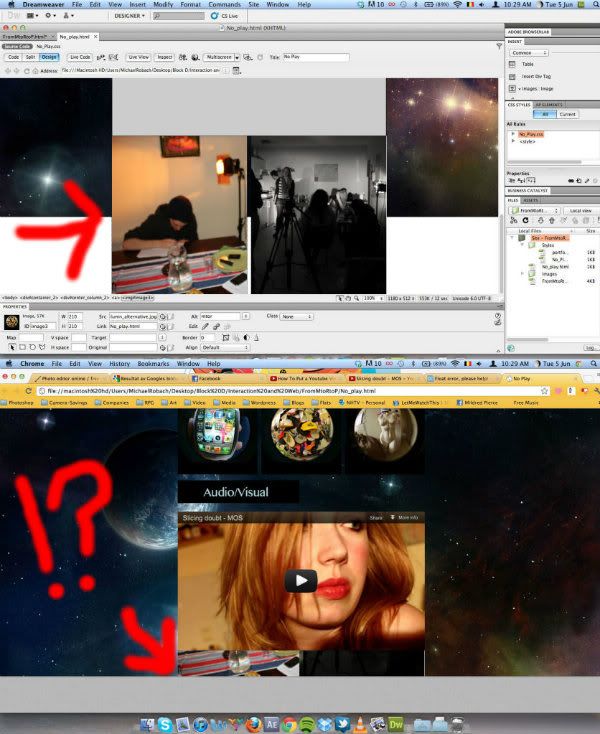Open the Align dropdown set to Default

coord(225,347)
